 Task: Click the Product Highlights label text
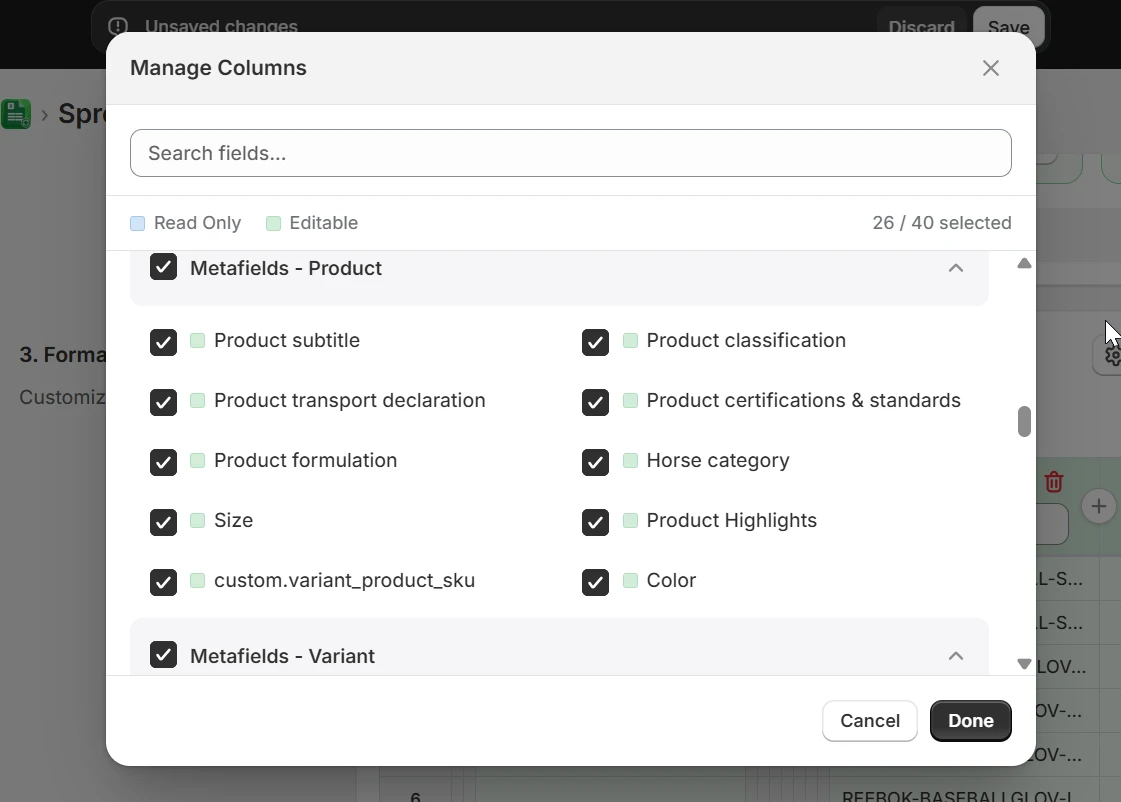coord(731,520)
